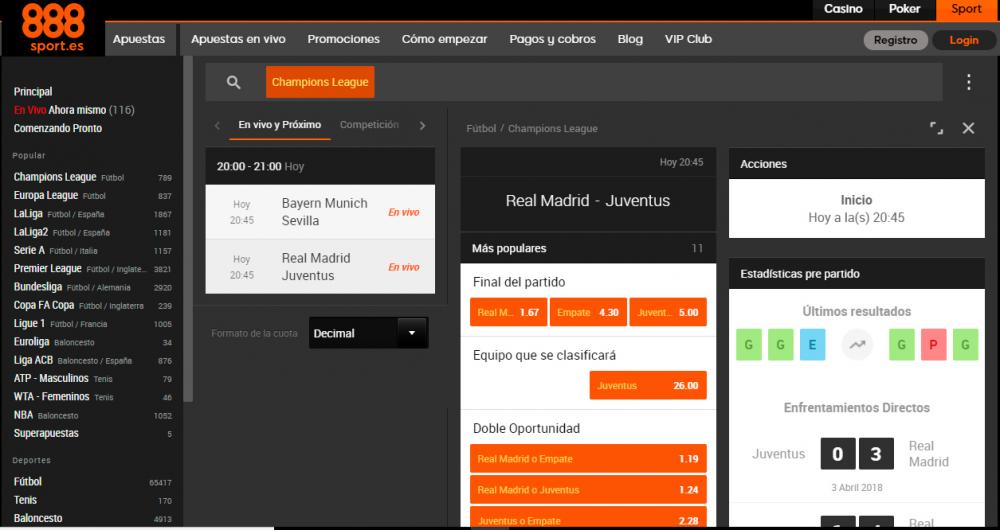Open Fútbol under Deportes
Image resolution: width=1000 pixels, height=530 pixels.
point(92,482)
